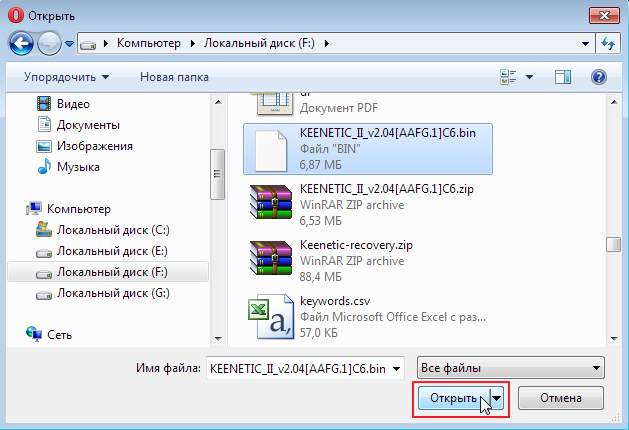
Task: Click the Изображения picture icon
Action: click(44, 146)
